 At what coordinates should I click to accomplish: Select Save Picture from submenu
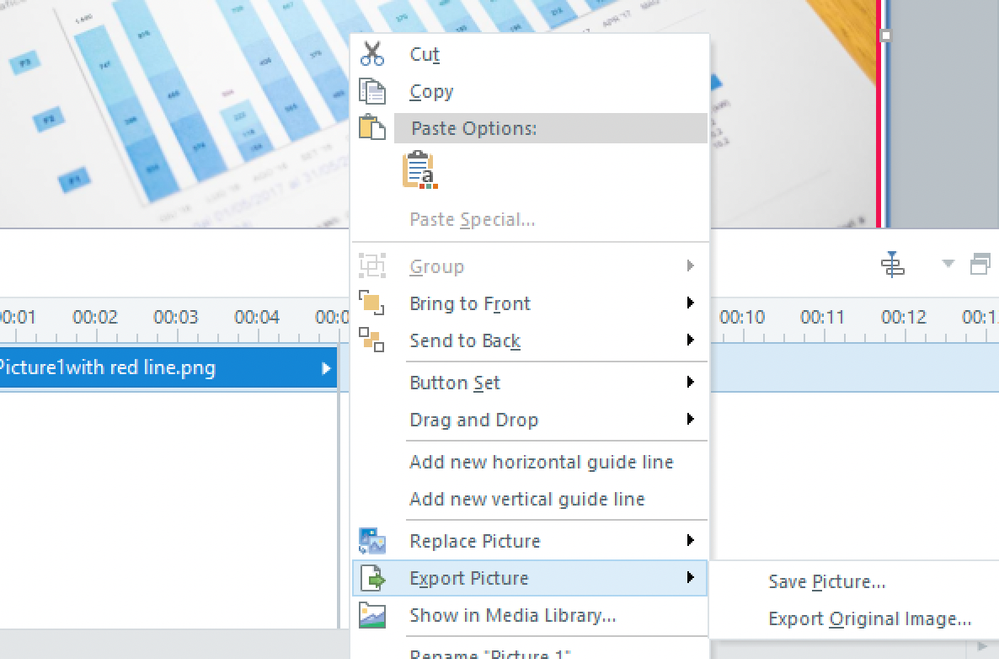pyautogui.click(x=827, y=582)
